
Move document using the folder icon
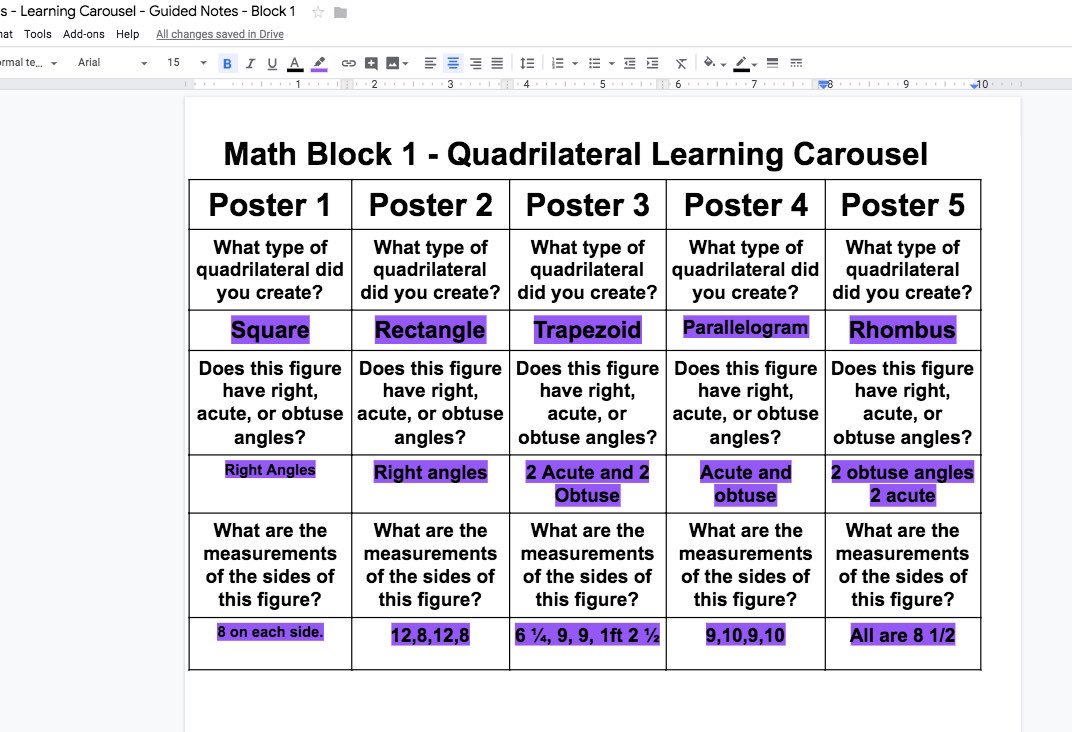click(340, 12)
